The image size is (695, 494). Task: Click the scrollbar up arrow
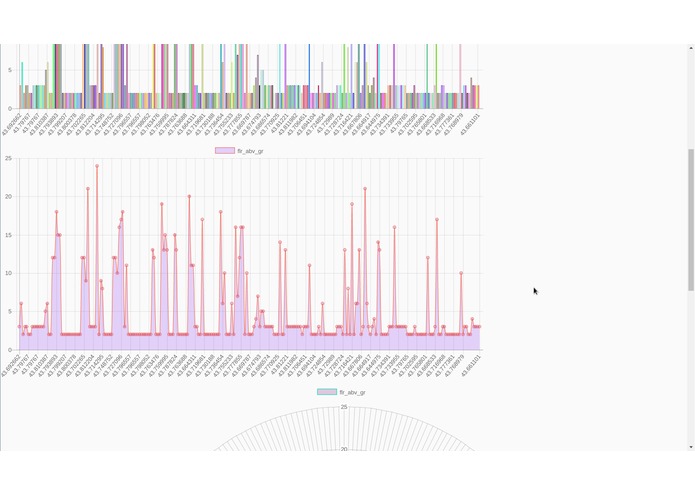pos(691,48)
